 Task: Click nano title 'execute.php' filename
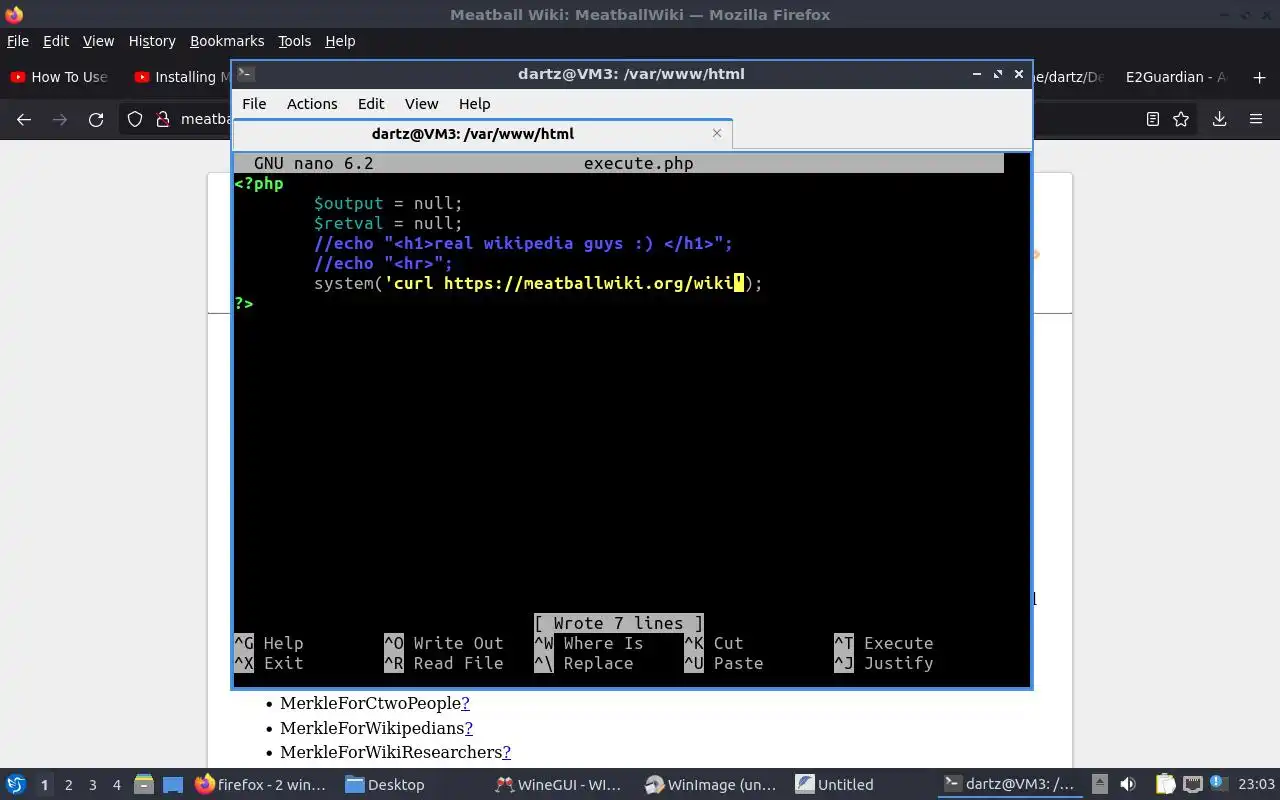pos(638,163)
